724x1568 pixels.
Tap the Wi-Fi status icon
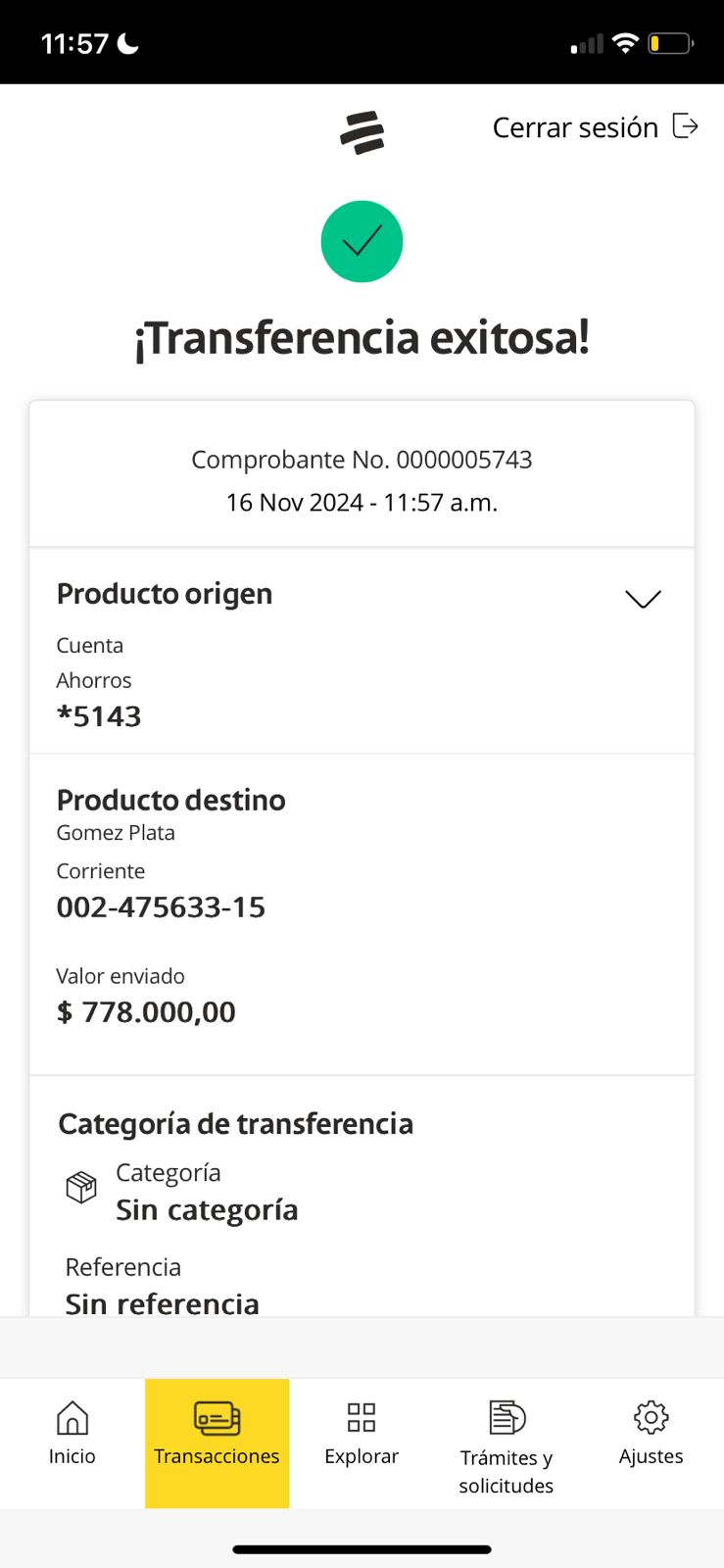[x=624, y=43]
